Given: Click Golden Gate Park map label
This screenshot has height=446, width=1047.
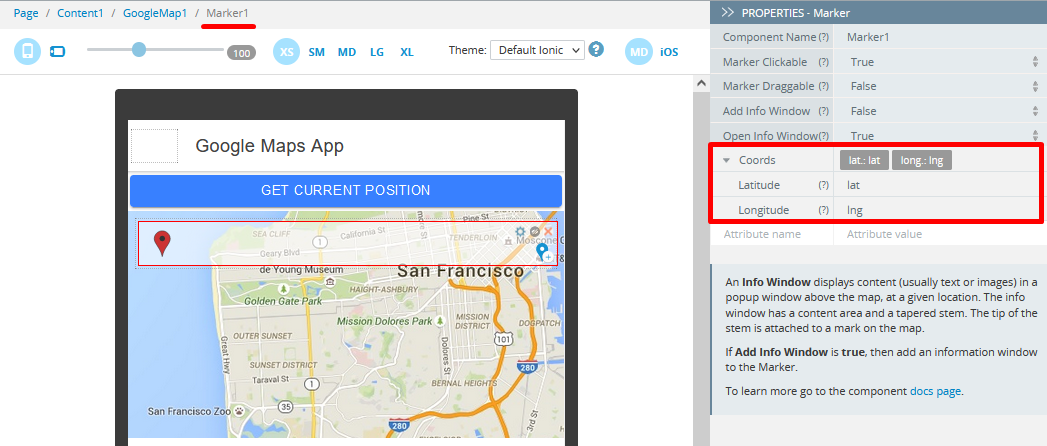Looking at the screenshot, I should click(283, 301).
